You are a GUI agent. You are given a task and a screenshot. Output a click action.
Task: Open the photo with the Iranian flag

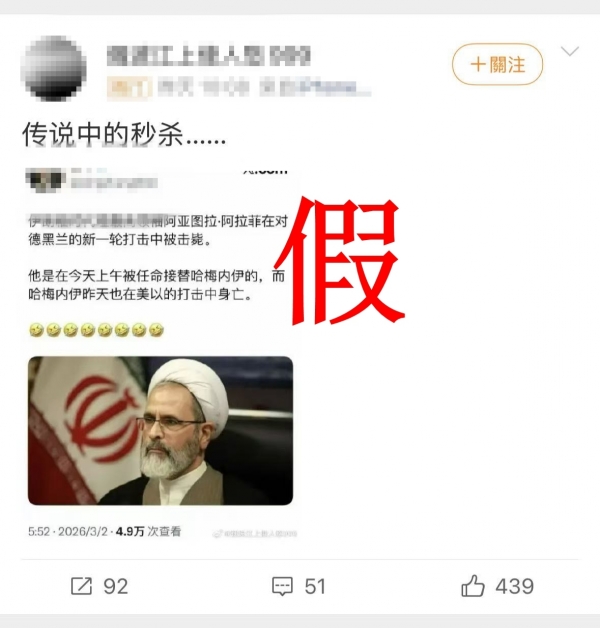coord(161,431)
